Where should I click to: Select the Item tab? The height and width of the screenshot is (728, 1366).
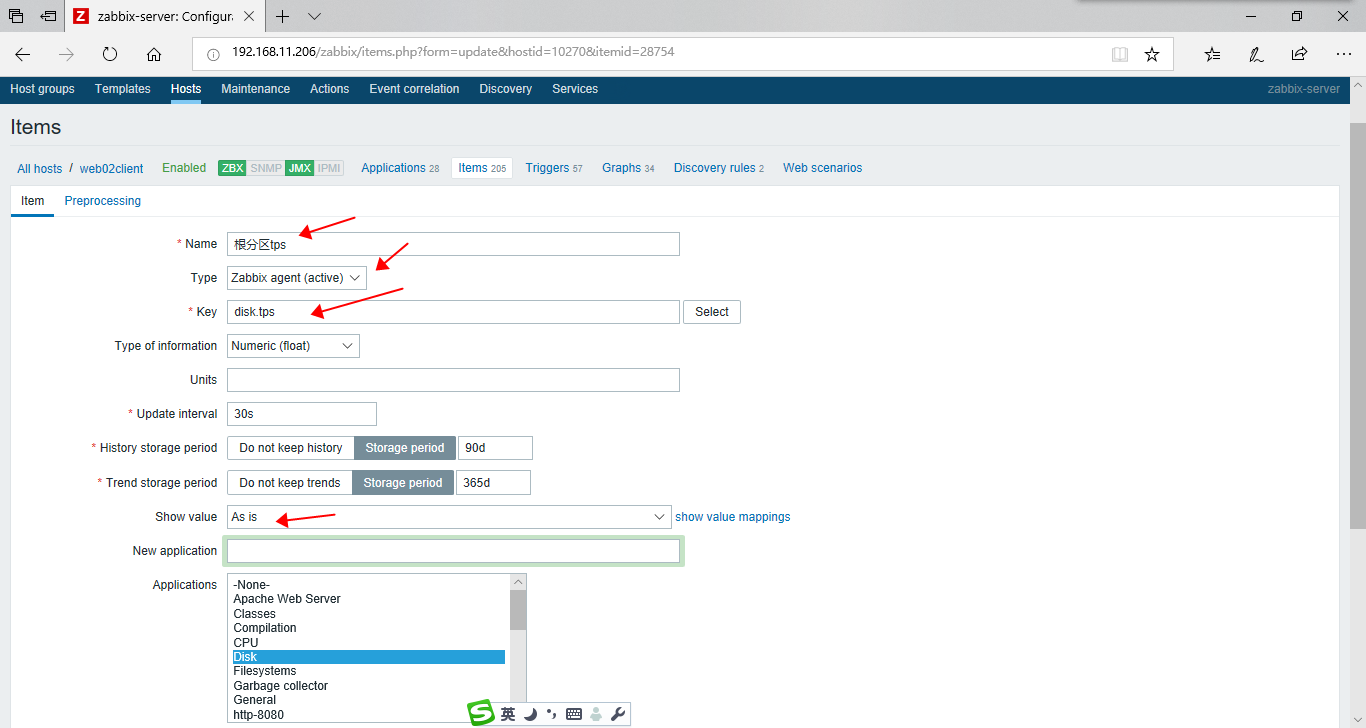(33, 201)
